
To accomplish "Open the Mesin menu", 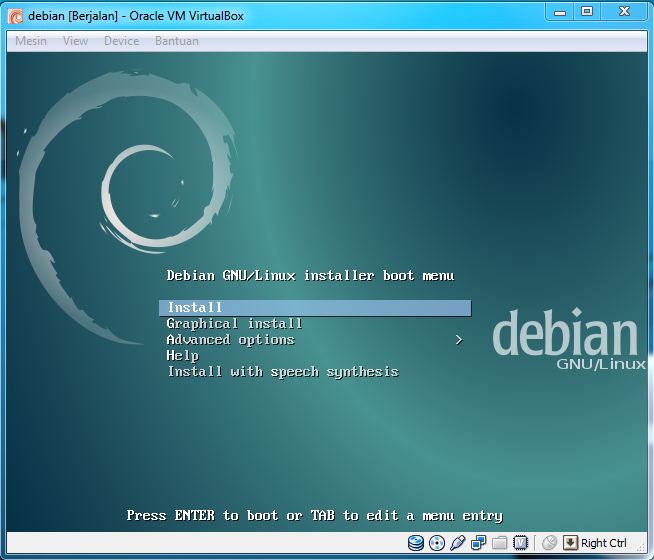I will click(31, 41).
